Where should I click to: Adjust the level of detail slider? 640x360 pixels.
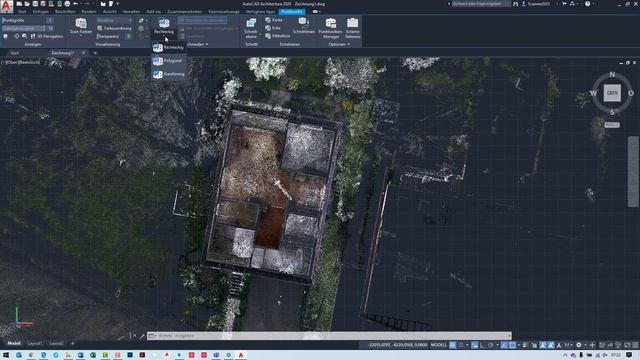[x=27, y=28]
